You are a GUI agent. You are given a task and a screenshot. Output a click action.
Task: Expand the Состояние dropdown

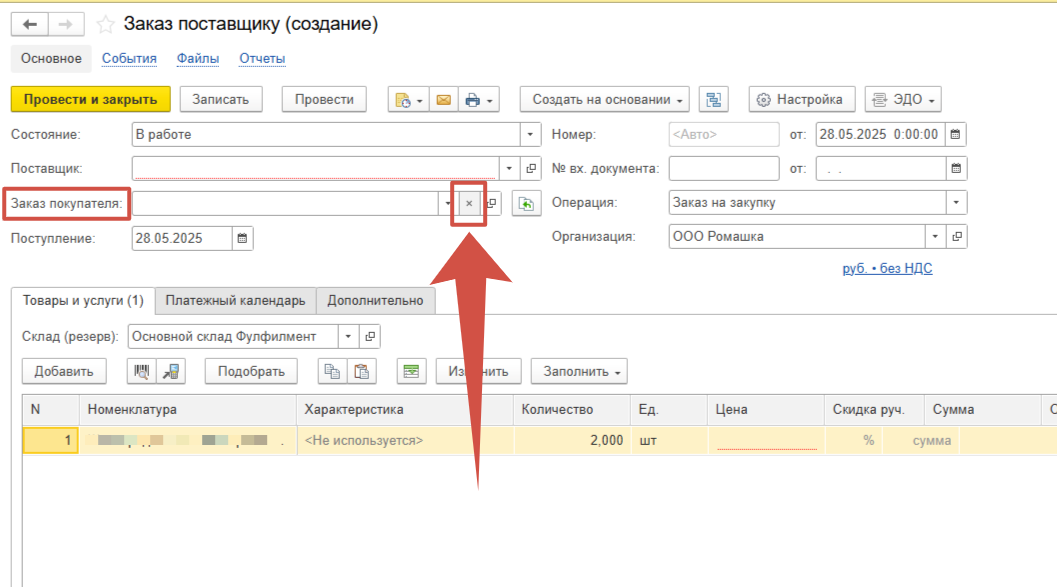529,134
